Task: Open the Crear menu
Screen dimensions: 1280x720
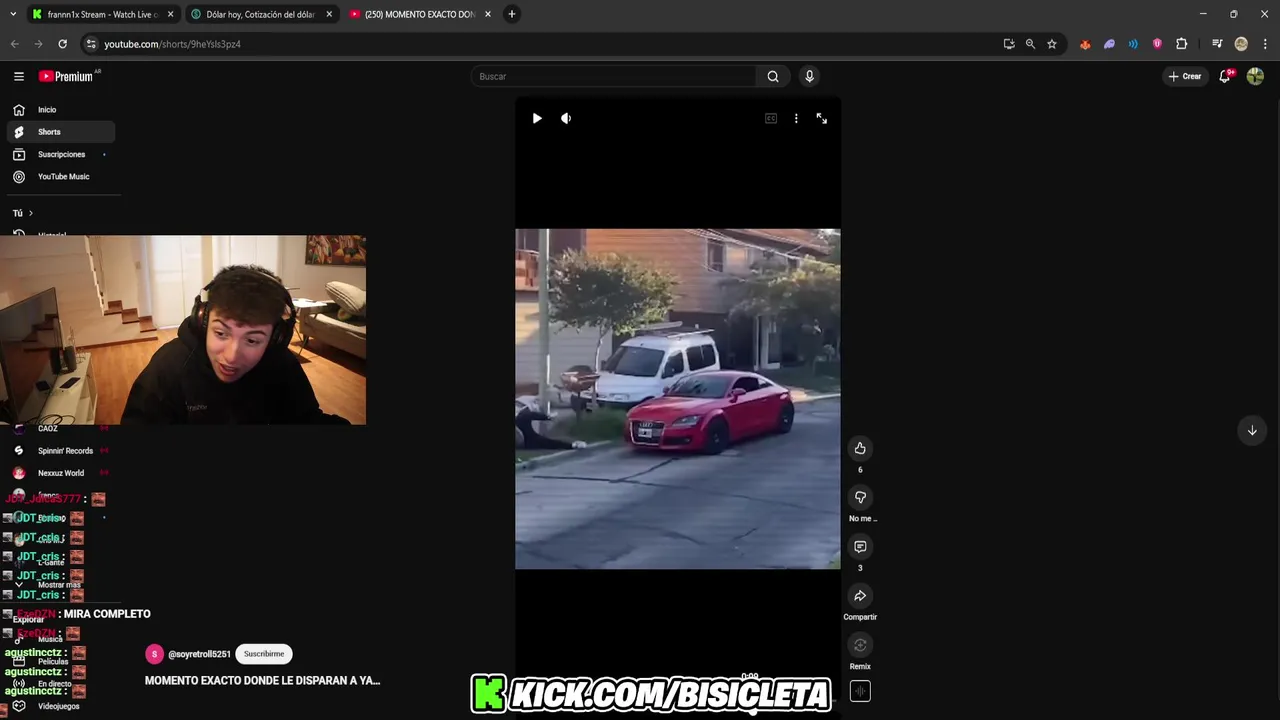Action: click(1185, 76)
